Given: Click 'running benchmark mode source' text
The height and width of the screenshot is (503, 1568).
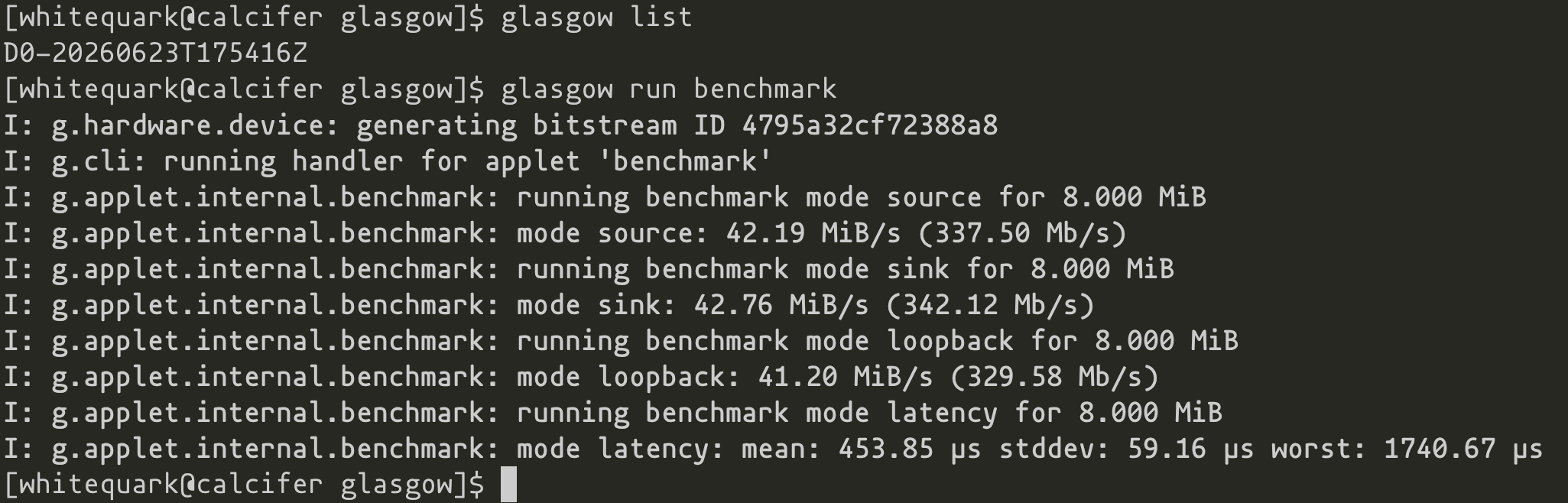Looking at the screenshot, I should click(x=749, y=197).
